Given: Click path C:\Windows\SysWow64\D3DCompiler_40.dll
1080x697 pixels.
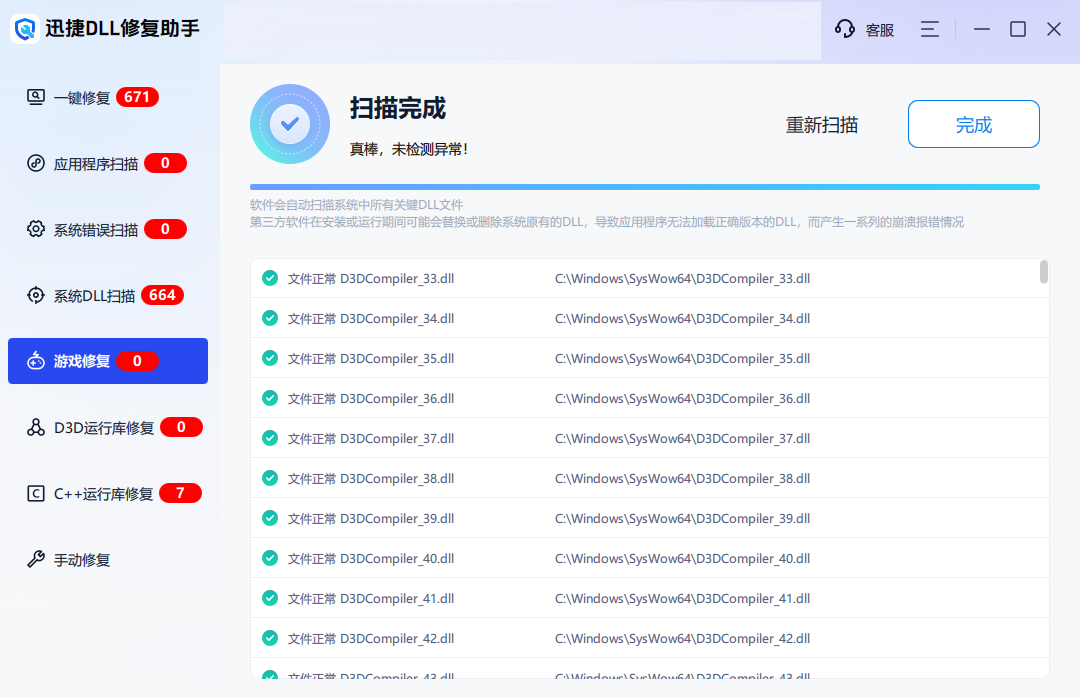Looking at the screenshot, I should tap(683, 558).
